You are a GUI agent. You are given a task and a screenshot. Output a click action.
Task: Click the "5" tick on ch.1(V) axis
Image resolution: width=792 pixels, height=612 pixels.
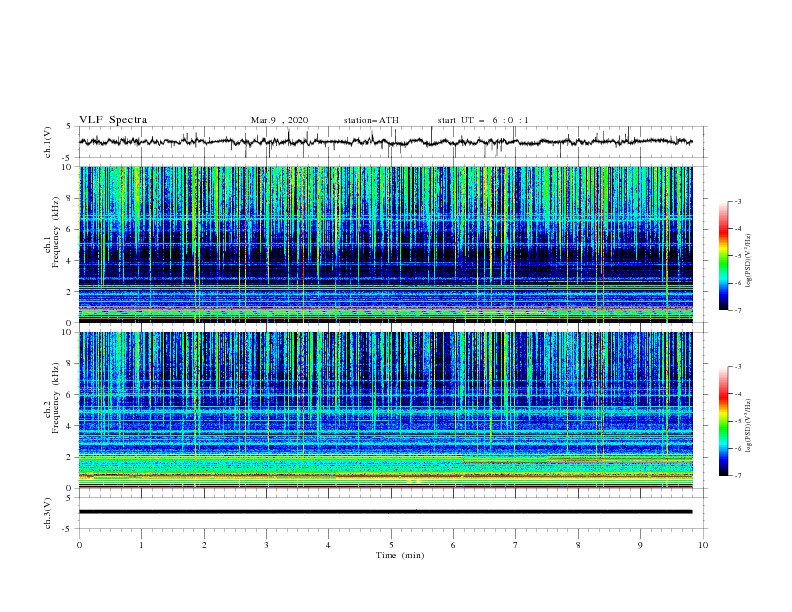(x=69, y=126)
